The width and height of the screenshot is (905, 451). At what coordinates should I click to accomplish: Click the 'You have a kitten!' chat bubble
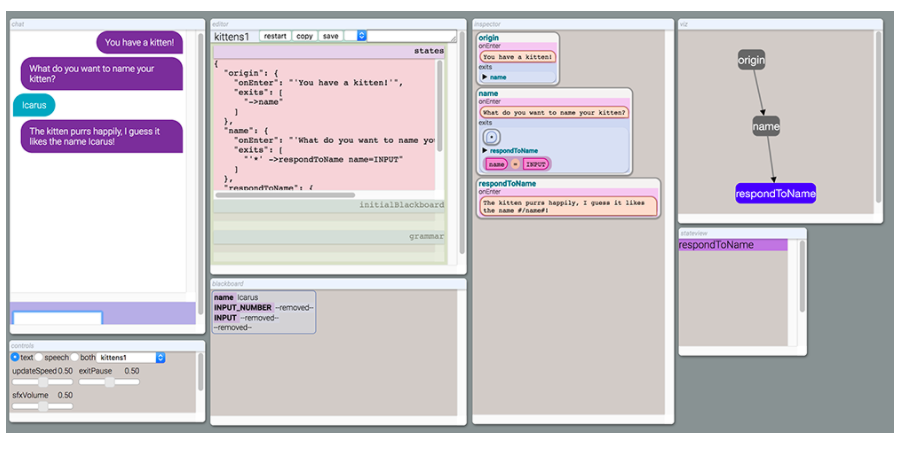click(140, 42)
